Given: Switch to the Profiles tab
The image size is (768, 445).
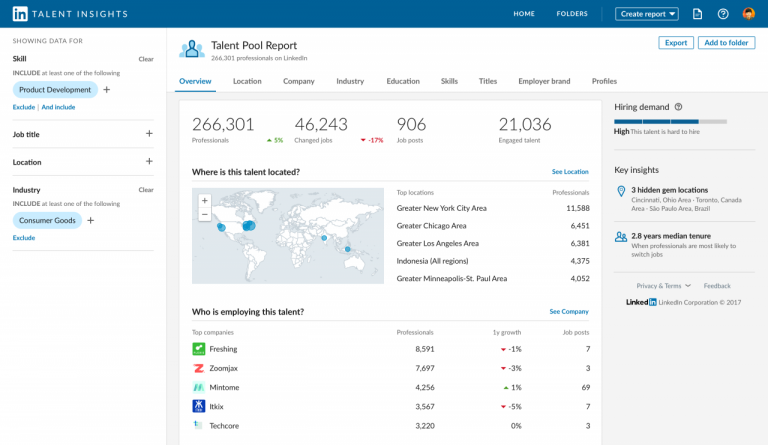Looking at the screenshot, I should (604, 81).
